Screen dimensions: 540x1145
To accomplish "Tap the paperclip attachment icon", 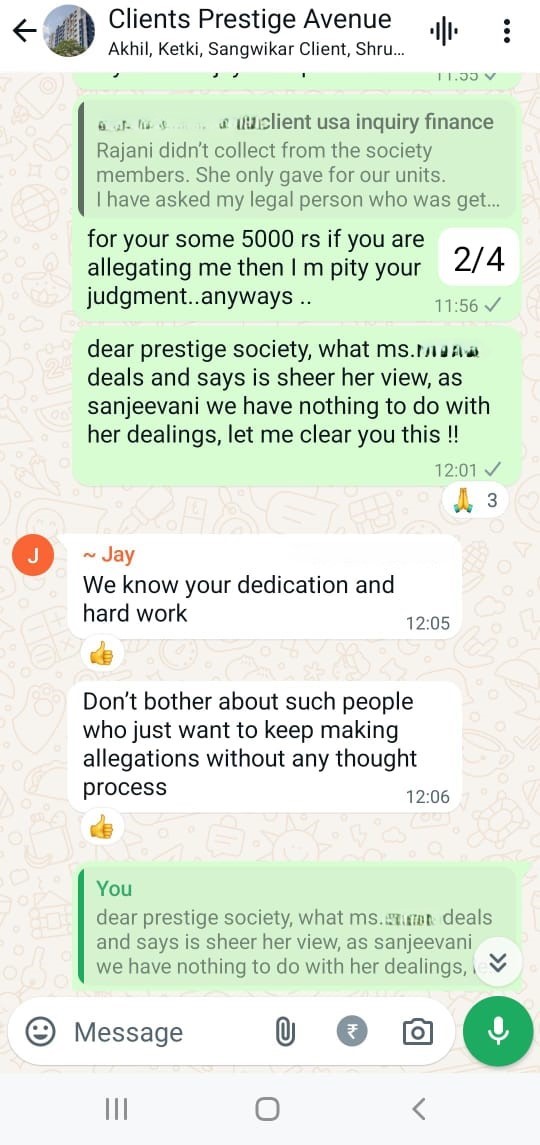I will click(x=284, y=1033).
